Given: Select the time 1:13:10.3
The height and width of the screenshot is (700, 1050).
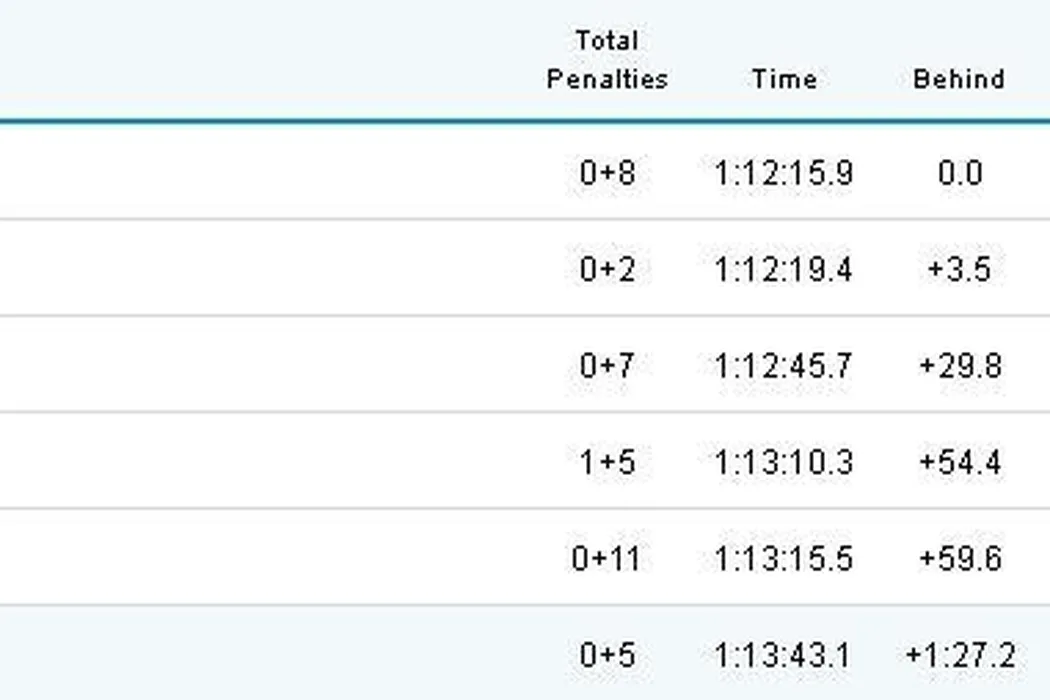Looking at the screenshot, I should point(784,462).
